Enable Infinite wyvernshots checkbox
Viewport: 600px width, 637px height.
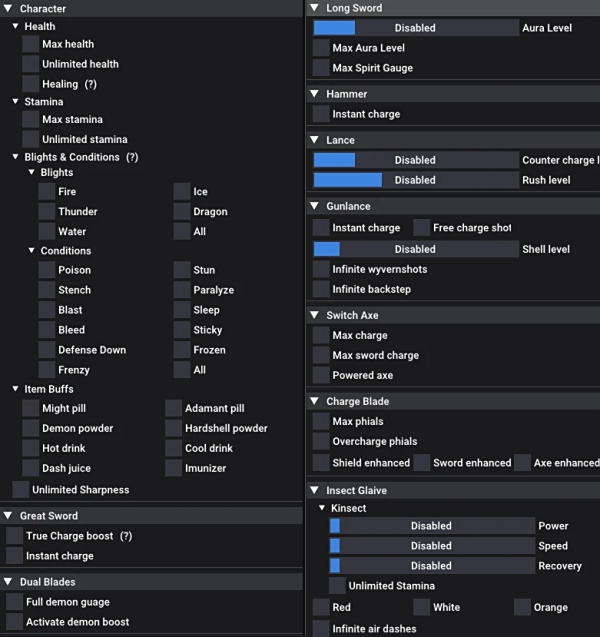point(321,269)
